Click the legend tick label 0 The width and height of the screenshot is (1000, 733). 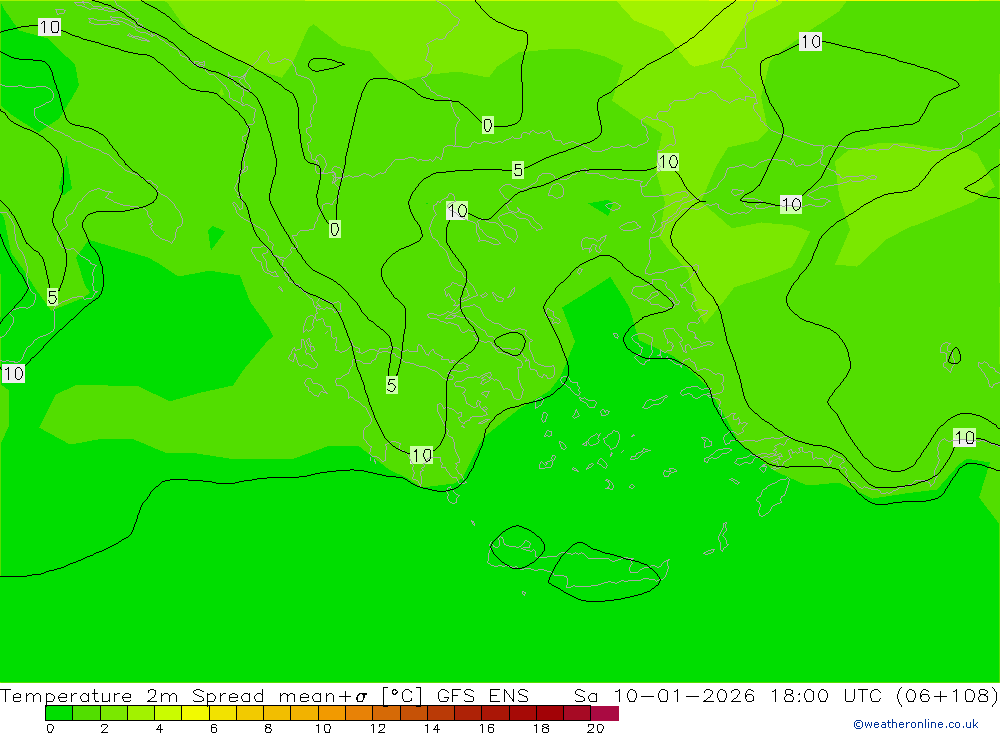click(50, 728)
